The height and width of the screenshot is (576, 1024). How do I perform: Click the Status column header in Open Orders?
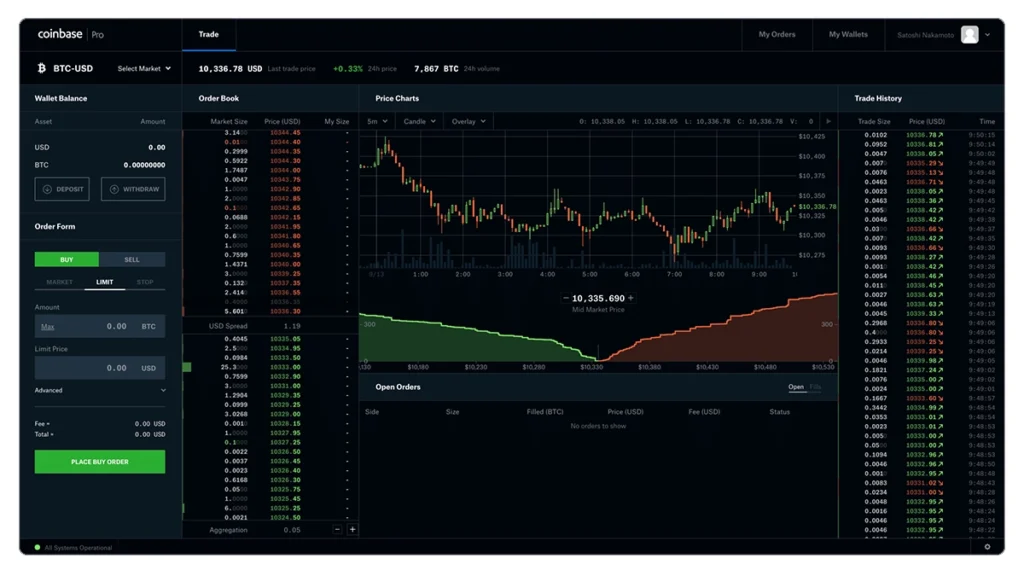[x=779, y=412]
